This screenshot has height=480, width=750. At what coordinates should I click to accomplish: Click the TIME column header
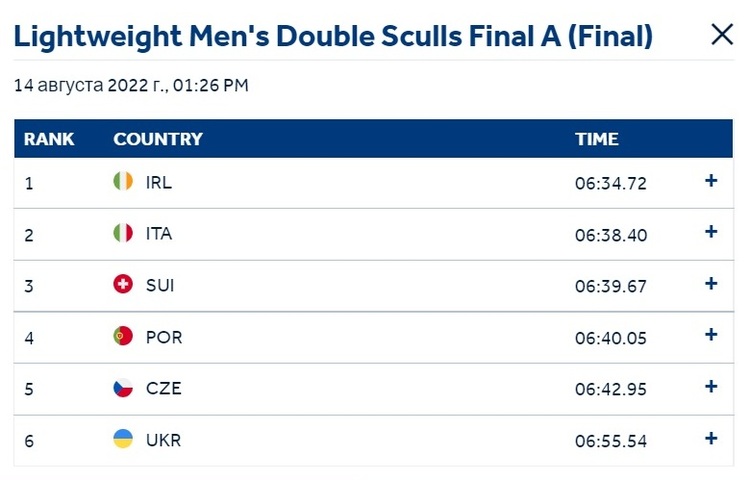[x=596, y=139]
